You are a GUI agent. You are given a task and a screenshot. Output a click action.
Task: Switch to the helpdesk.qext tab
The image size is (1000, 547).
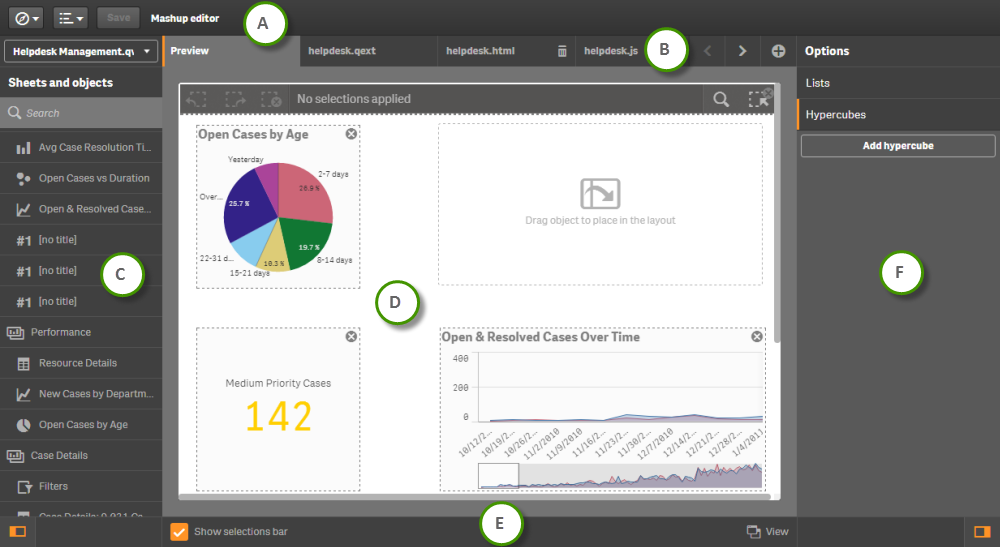click(342, 50)
